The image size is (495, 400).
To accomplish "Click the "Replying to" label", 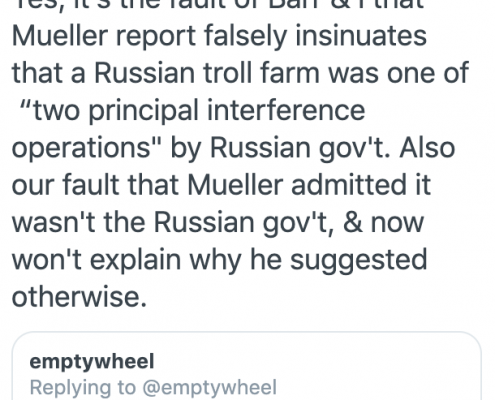I will pyautogui.click(x=83, y=388).
